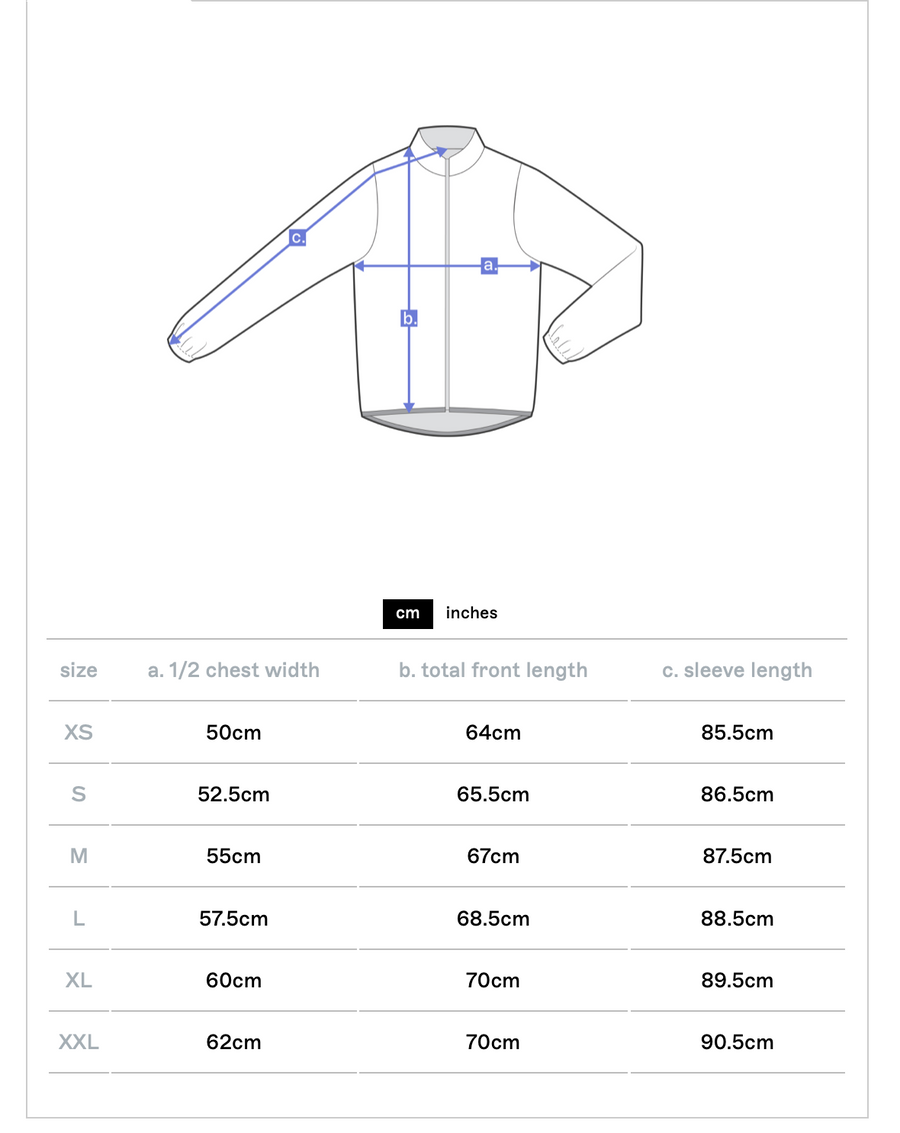
Task: Click the 65.5cm front length for S
Action: pos(493,794)
